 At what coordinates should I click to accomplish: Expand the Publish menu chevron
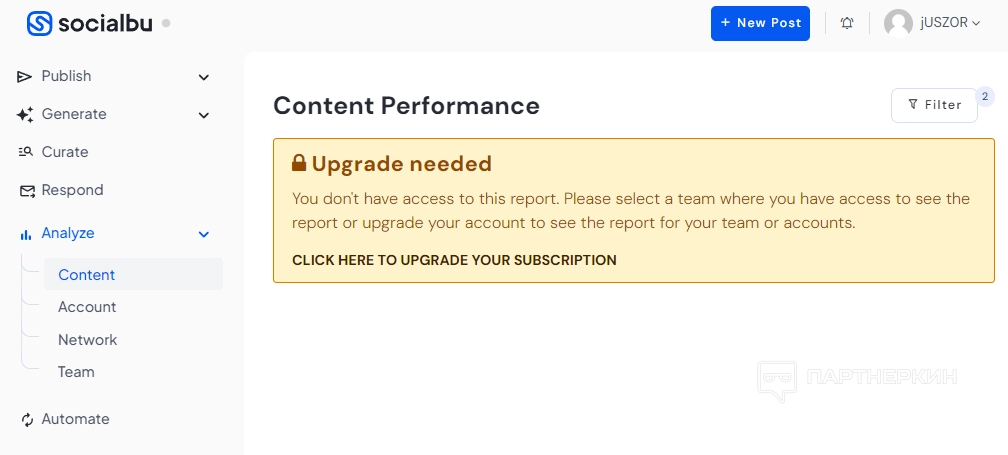pyautogui.click(x=204, y=77)
